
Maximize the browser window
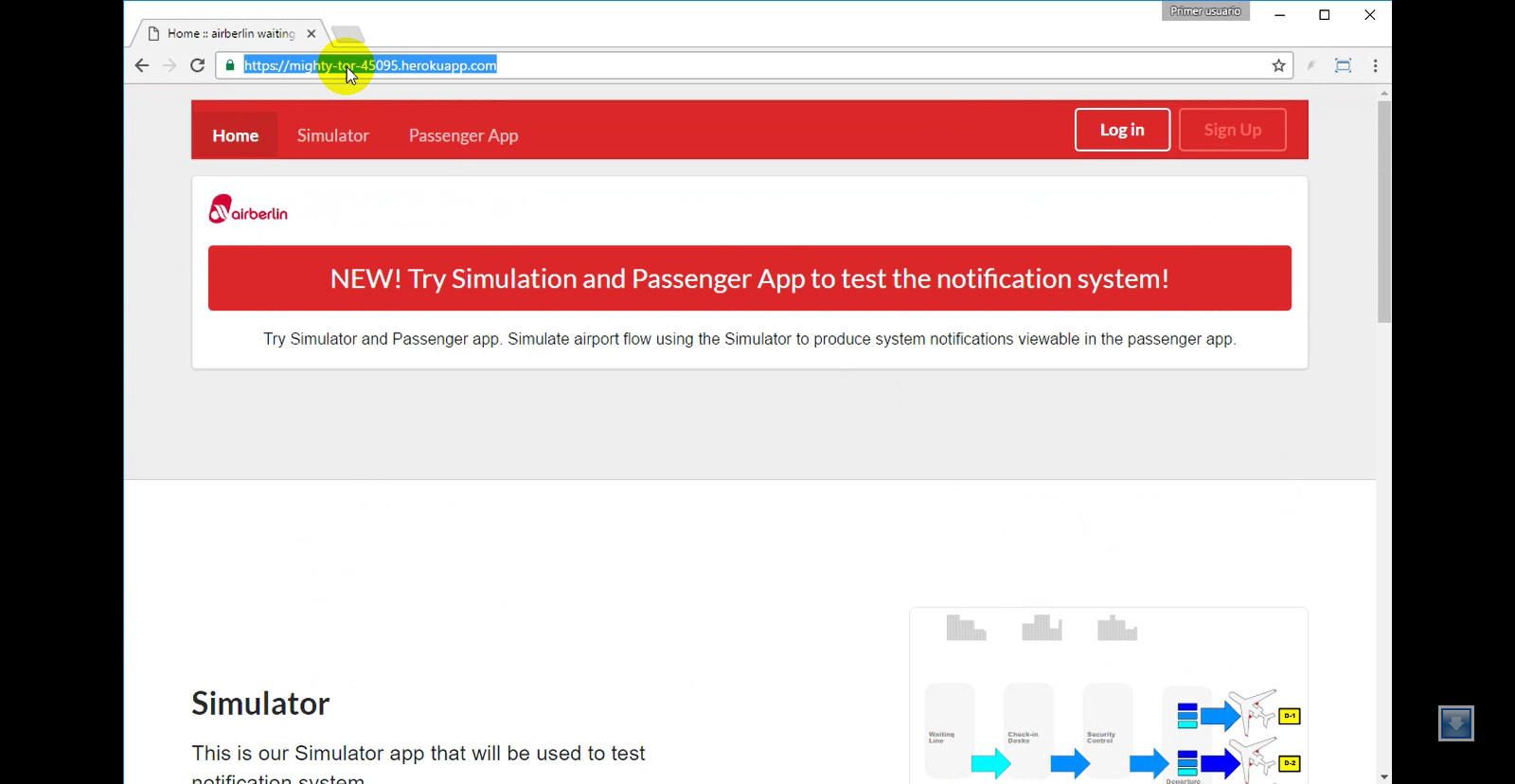click(1325, 14)
